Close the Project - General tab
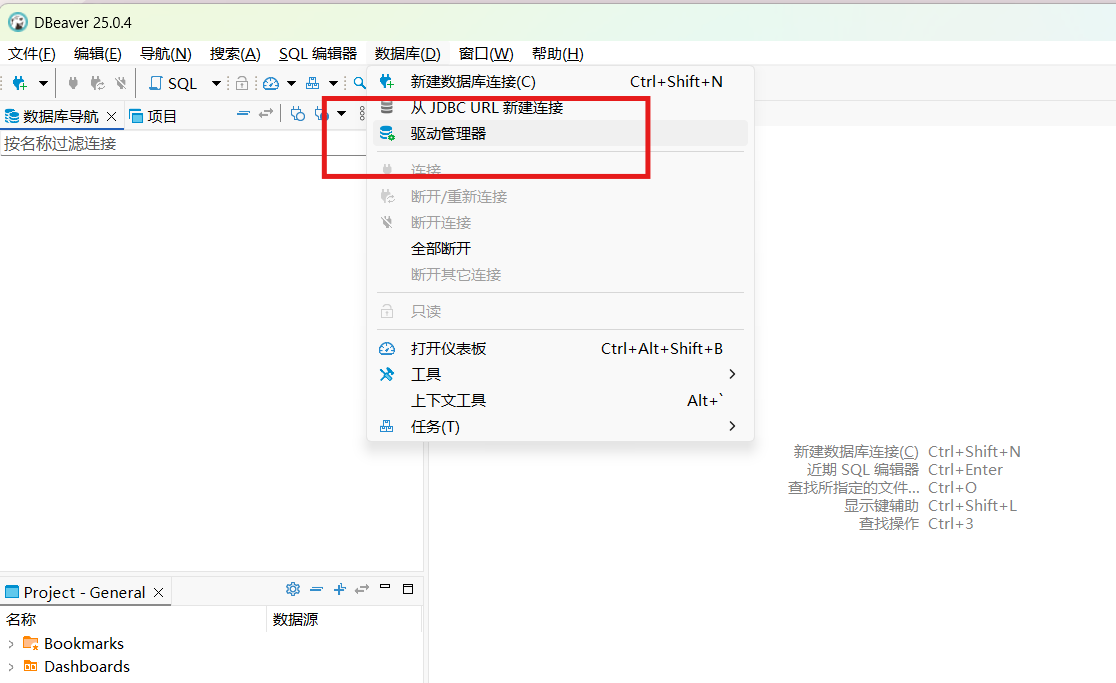 (159, 593)
